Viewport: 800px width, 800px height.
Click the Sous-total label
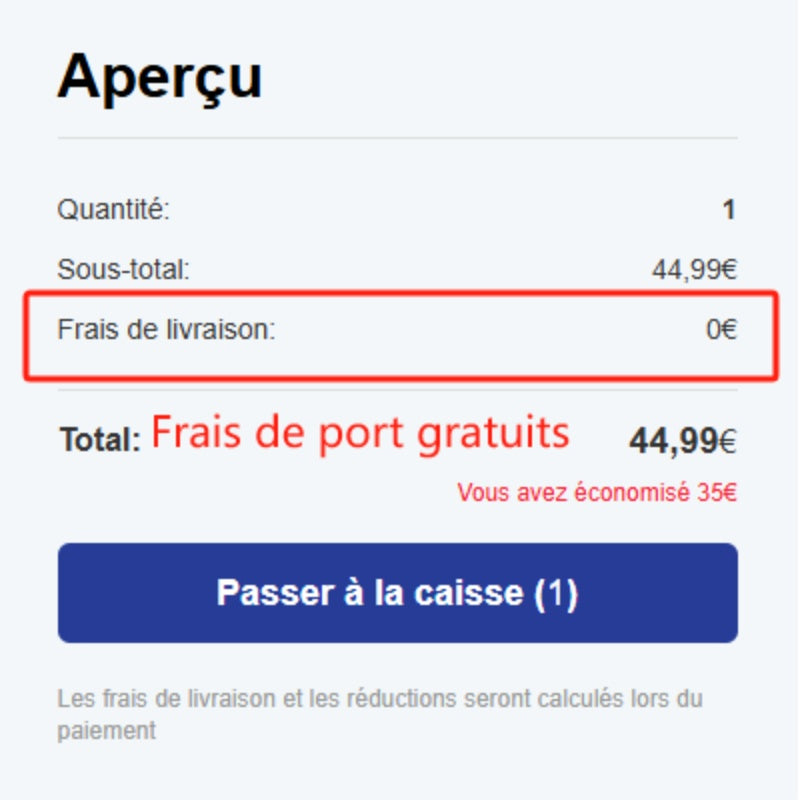click(x=123, y=269)
